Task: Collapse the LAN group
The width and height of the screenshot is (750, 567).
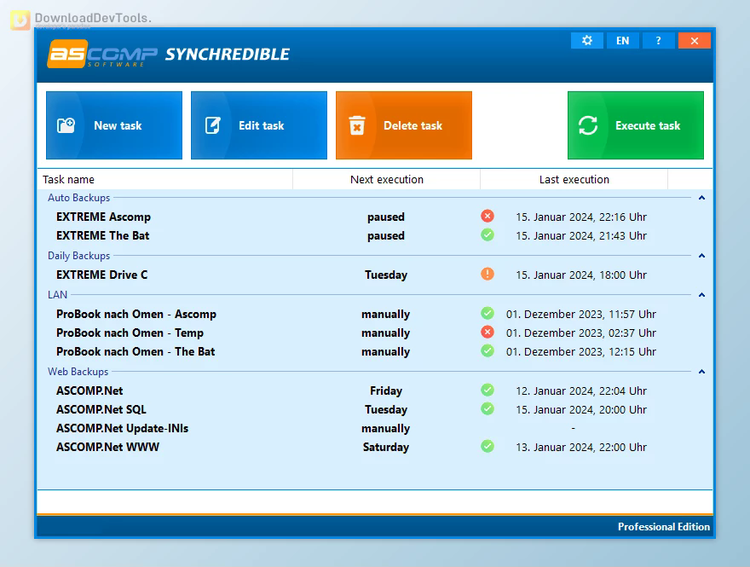Action: [x=702, y=295]
